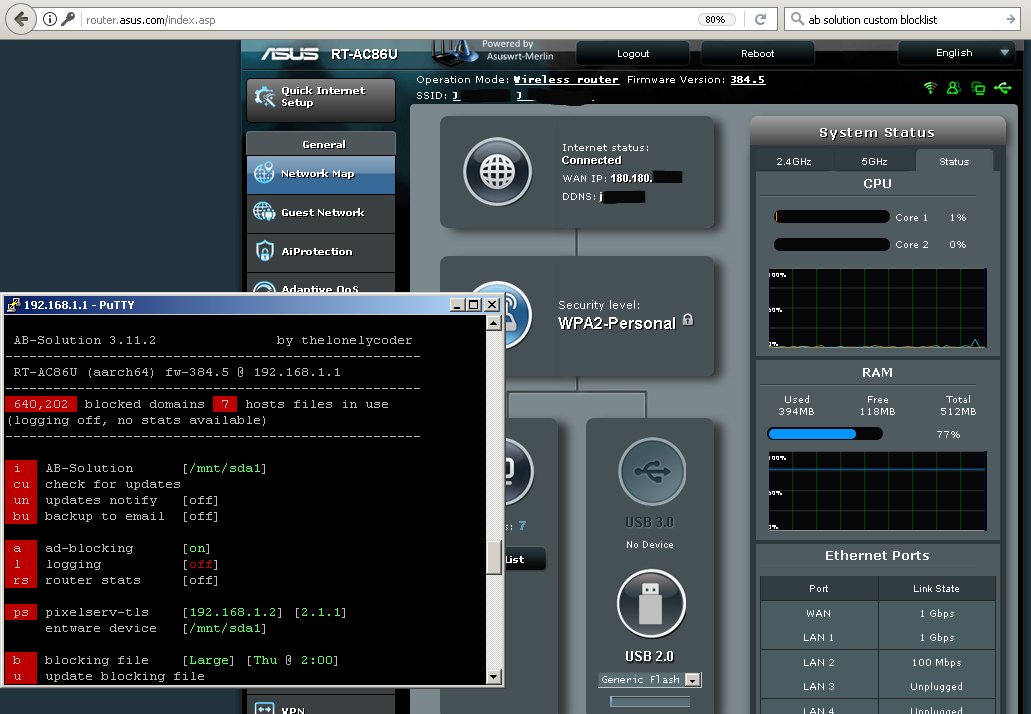Click the "LAN 2" port cell

tap(819, 662)
